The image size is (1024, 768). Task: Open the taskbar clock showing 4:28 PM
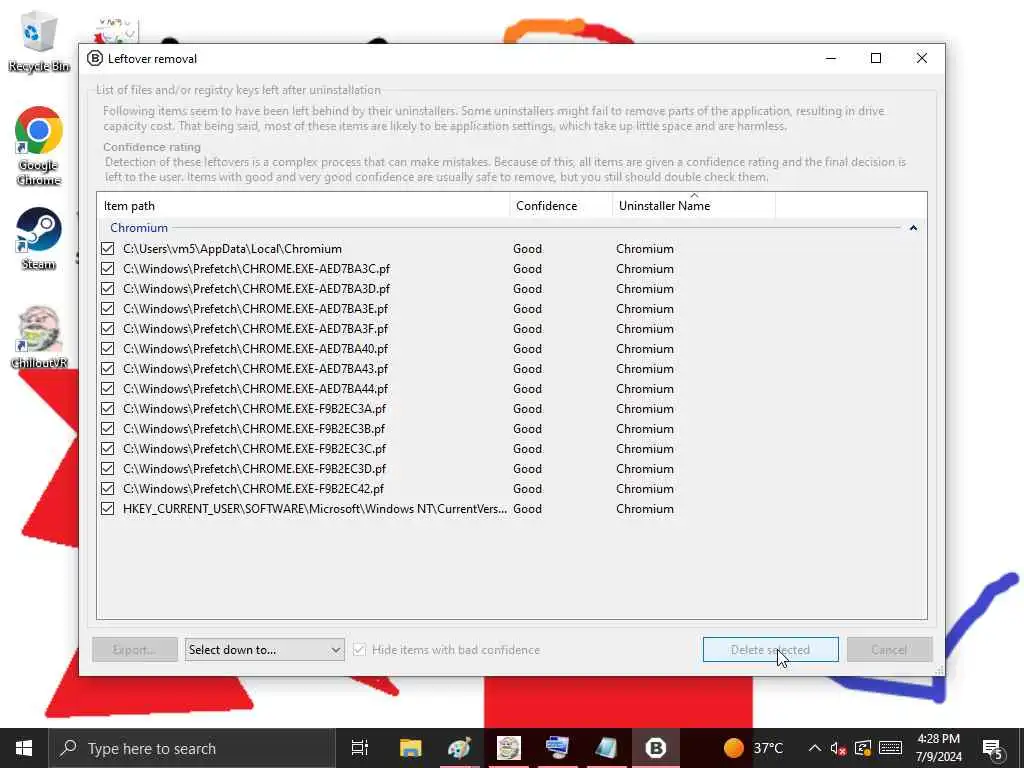pos(938,748)
